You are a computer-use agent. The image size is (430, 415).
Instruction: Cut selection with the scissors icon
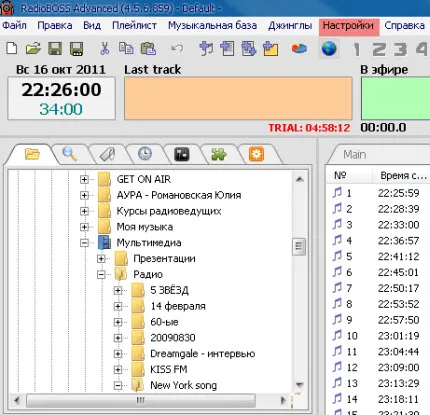pyautogui.click(x=105, y=49)
